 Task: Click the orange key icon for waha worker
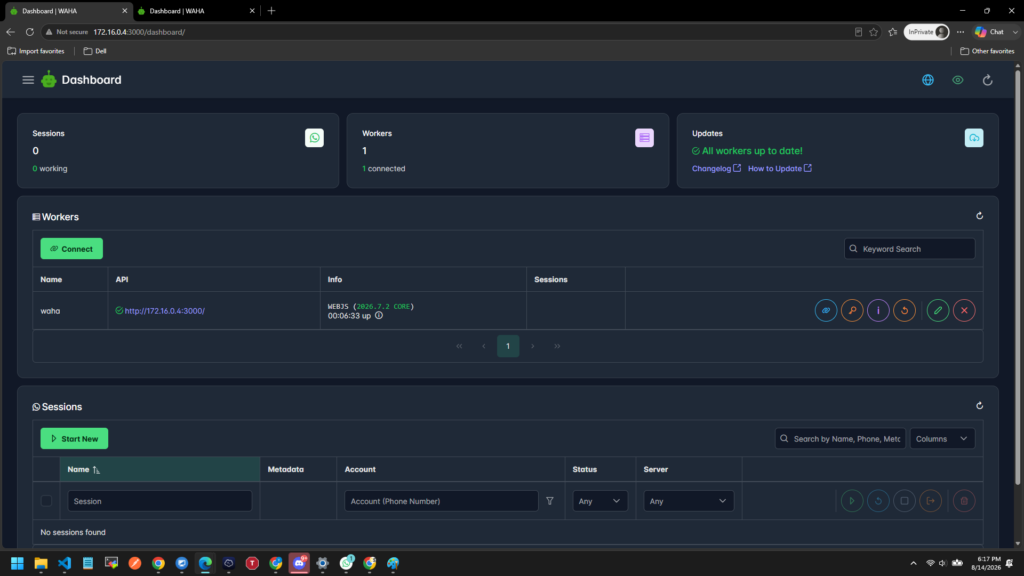[x=852, y=310]
